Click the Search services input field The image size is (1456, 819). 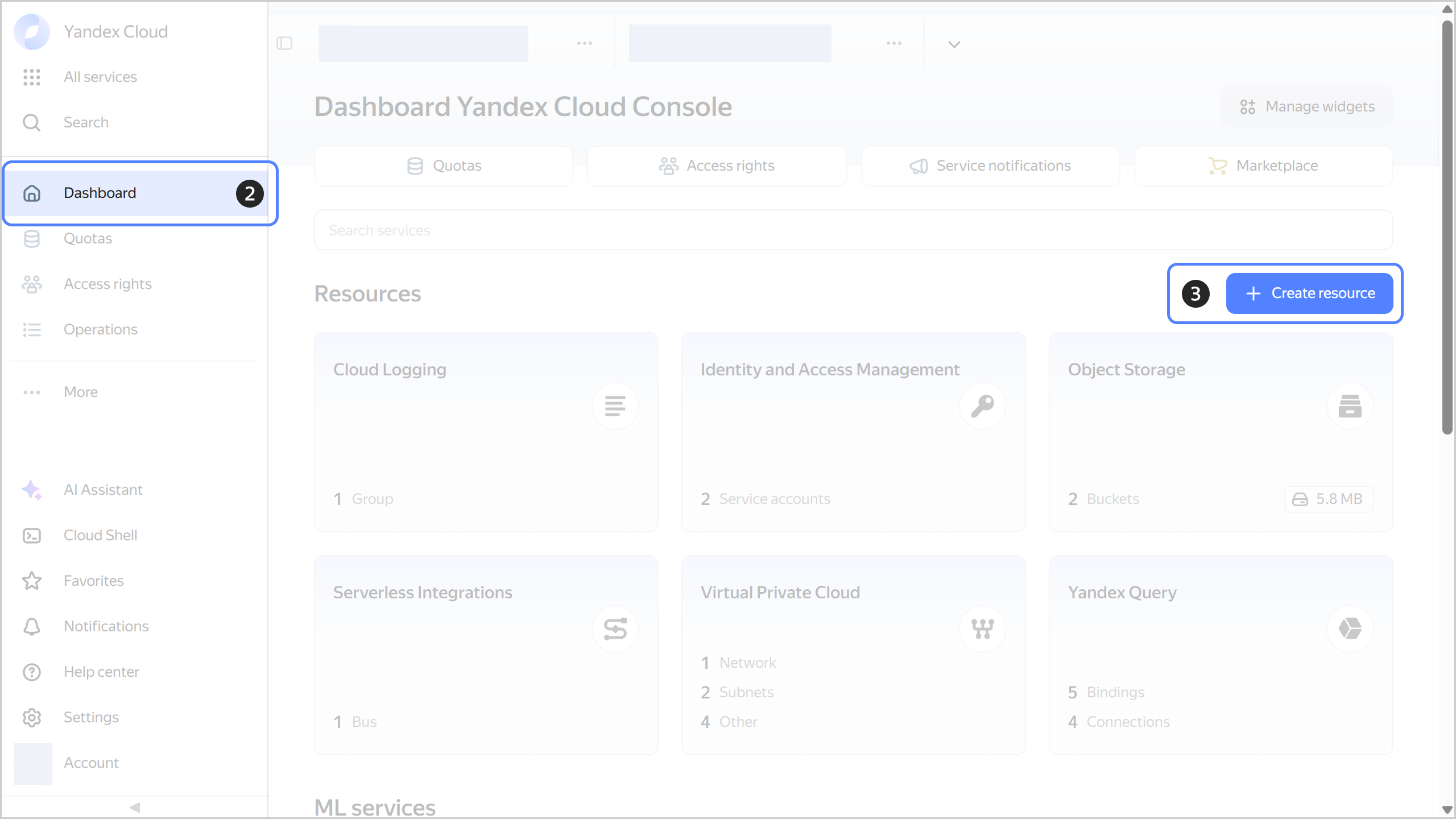tap(853, 230)
